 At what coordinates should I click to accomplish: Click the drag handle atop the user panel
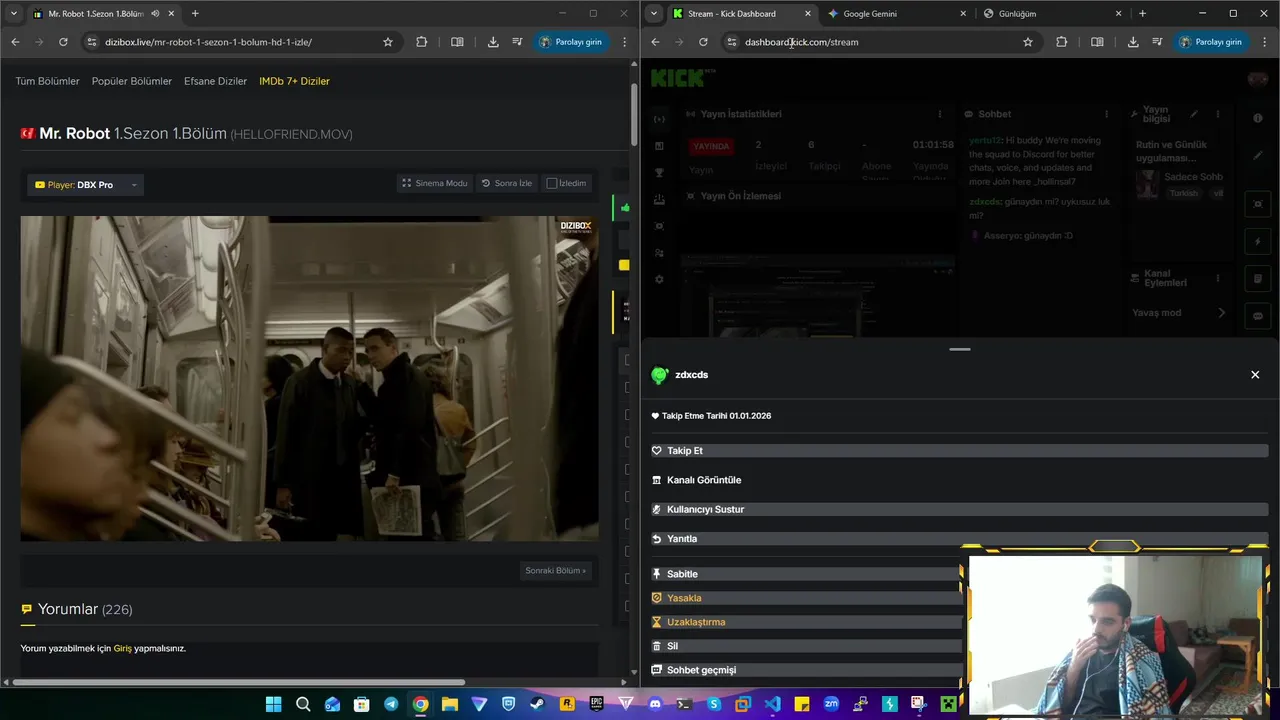click(x=960, y=349)
